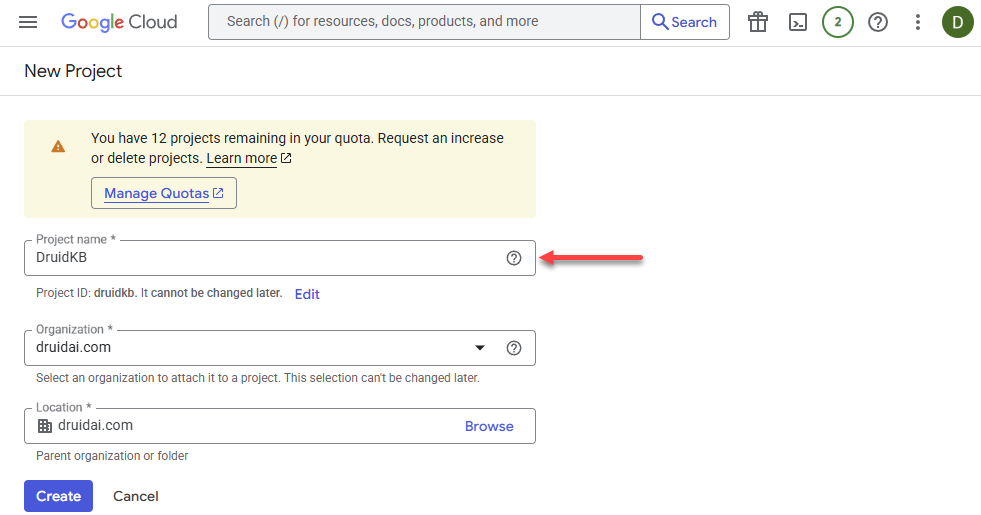
Task: Open the free trial gift icon
Action: (758, 23)
